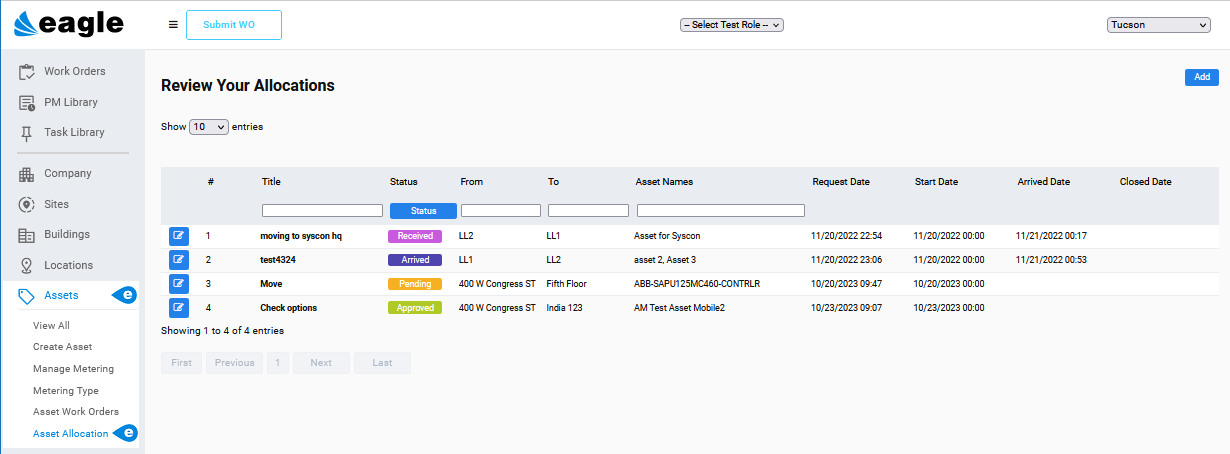Click 'AM Test Asset Mobile2' asset name

680,308
